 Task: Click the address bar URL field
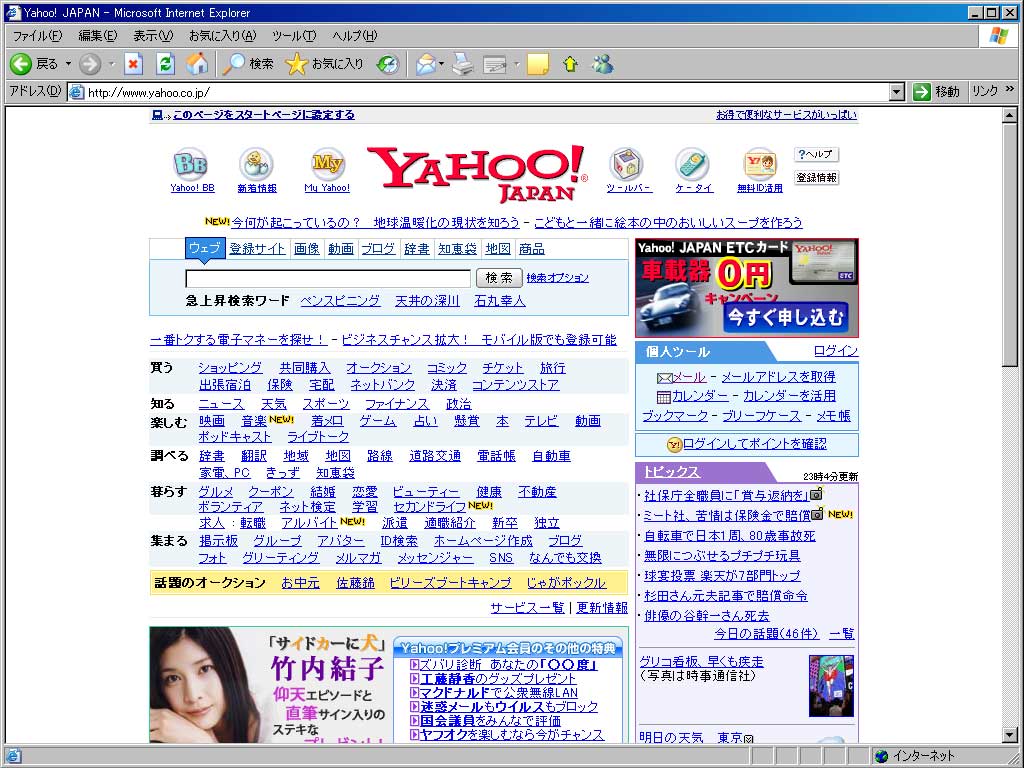click(x=479, y=92)
